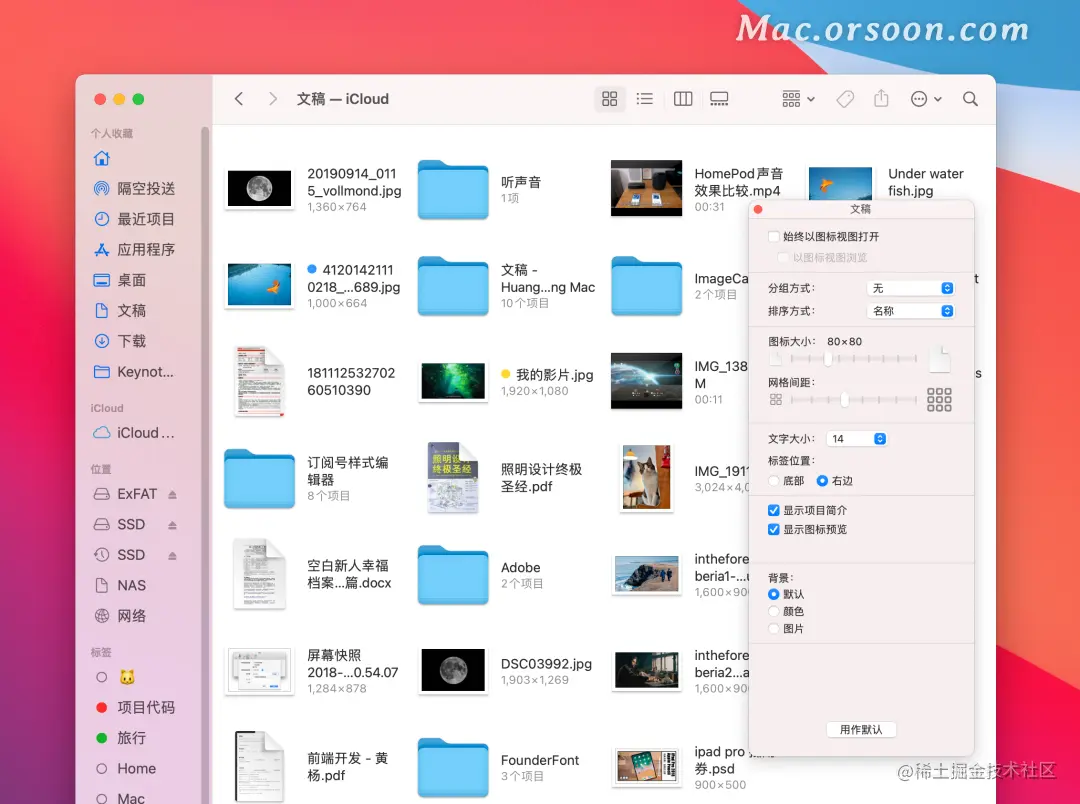Open the more actions ellipsis menu
Image resolution: width=1080 pixels, height=804 pixels.
(926, 99)
